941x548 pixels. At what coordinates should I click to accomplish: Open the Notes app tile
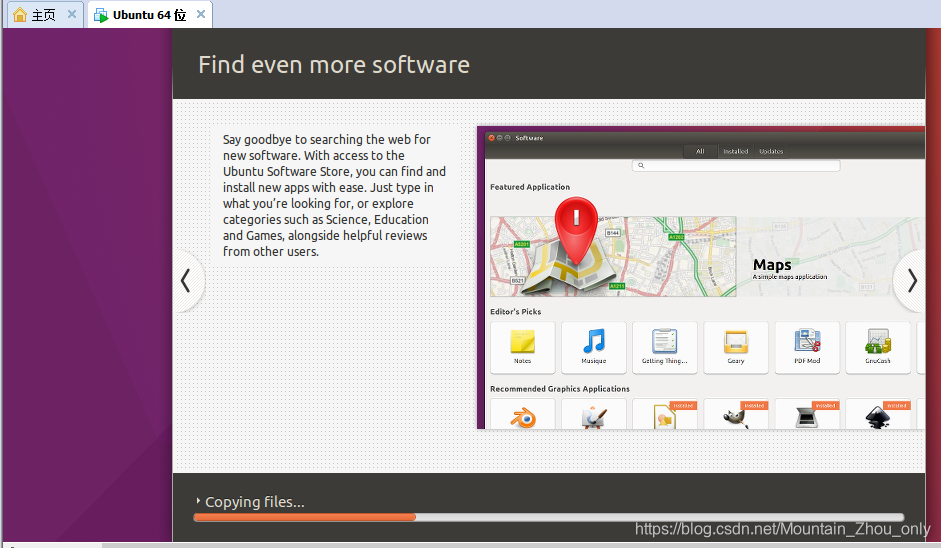click(522, 348)
